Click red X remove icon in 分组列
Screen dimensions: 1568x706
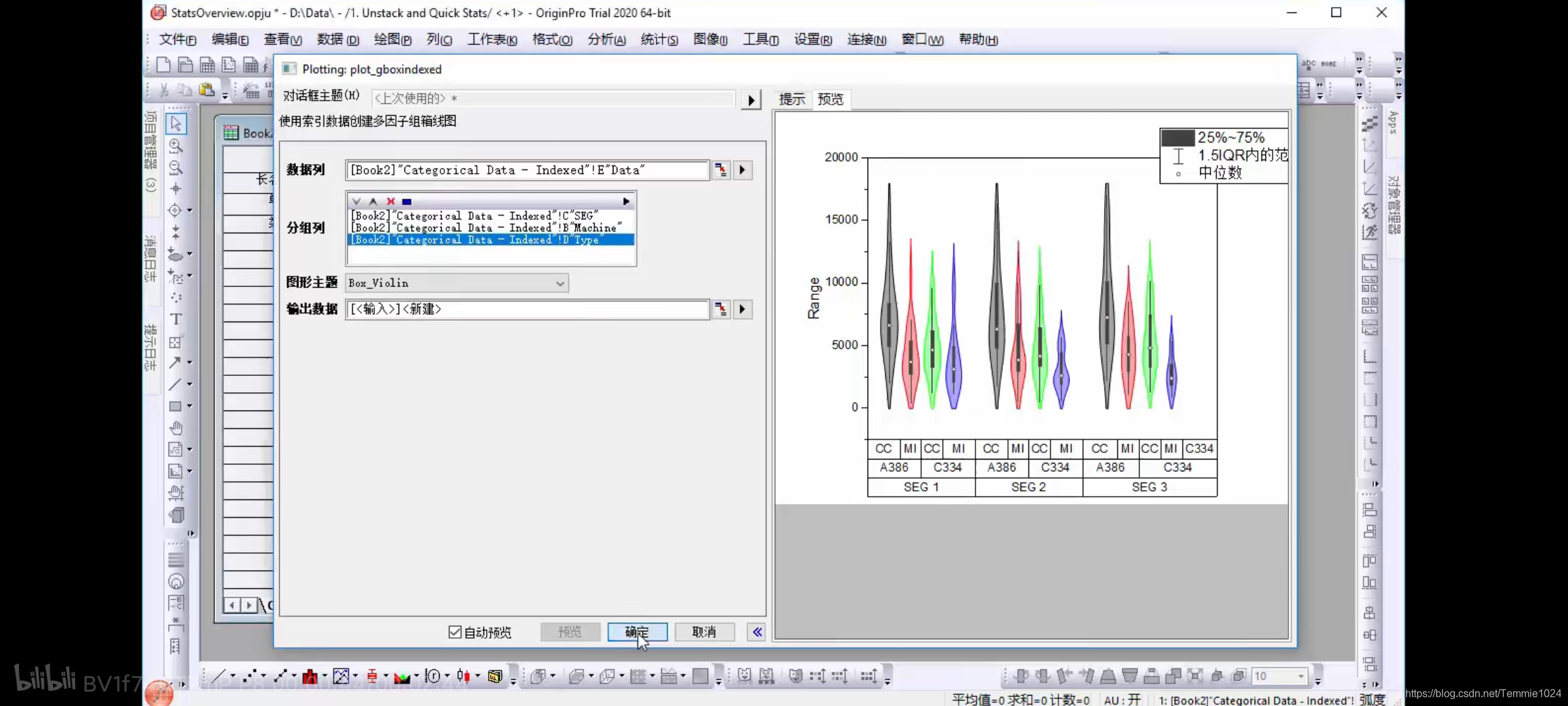point(391,201)
